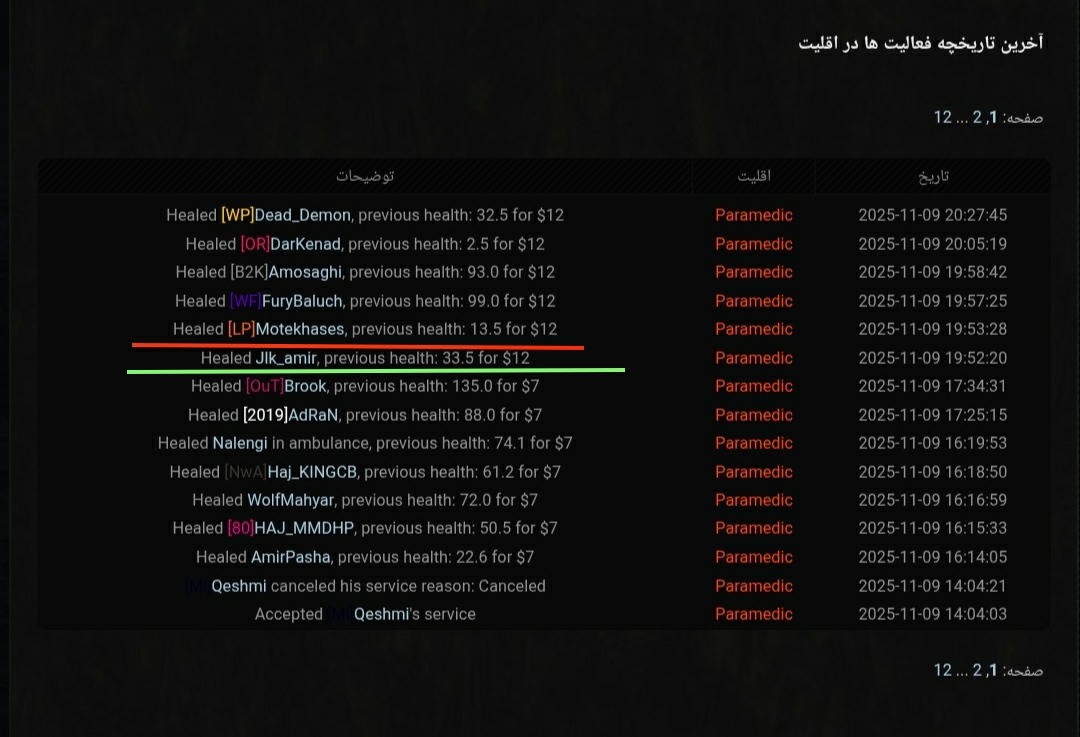Viewport: 1080px width, 737px height.
Task: Select Nalengi player name
Action: tap(240, 443)
